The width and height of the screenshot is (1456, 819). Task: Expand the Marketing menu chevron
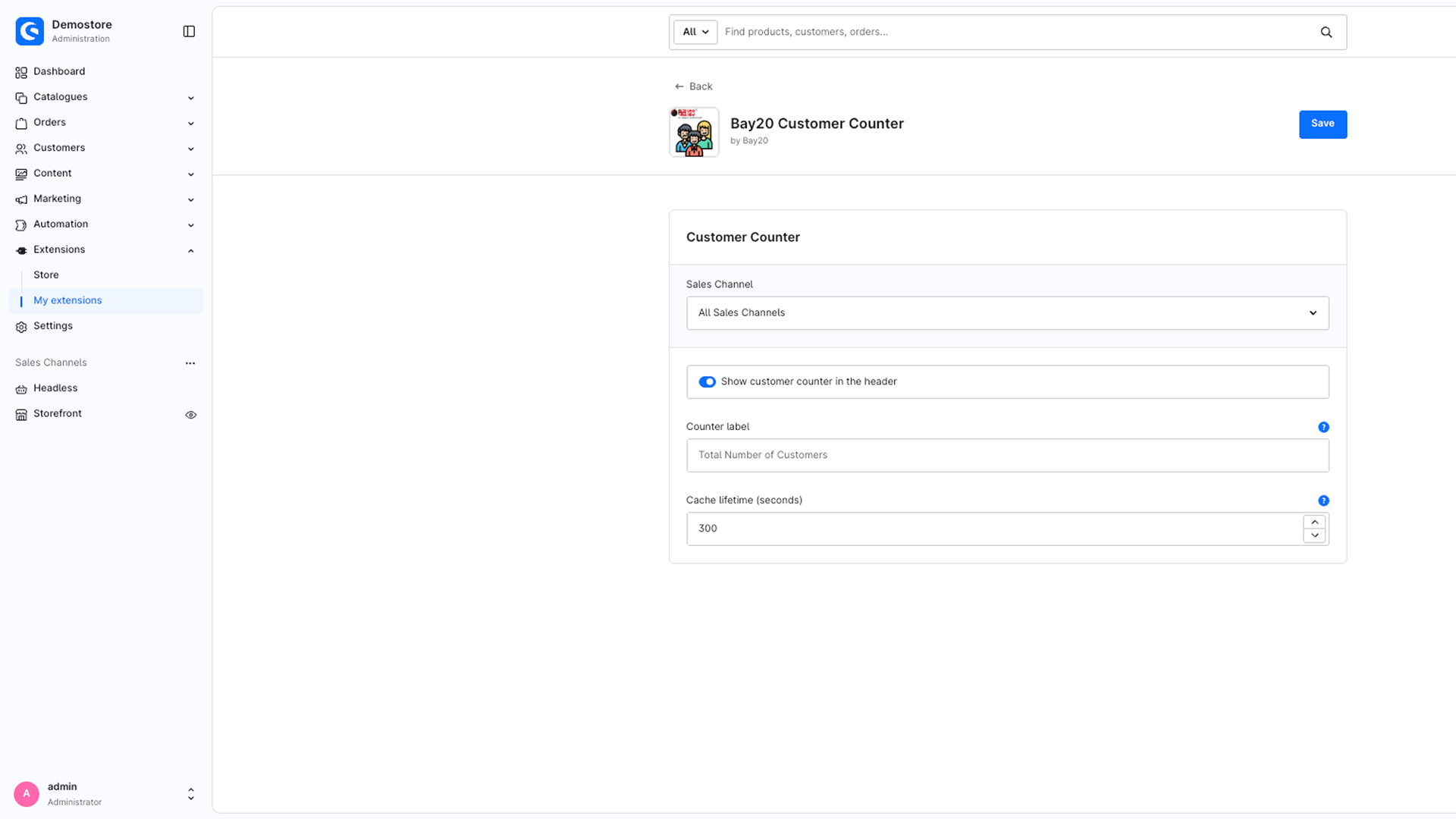pyautogui.click(x=191, y=200)
